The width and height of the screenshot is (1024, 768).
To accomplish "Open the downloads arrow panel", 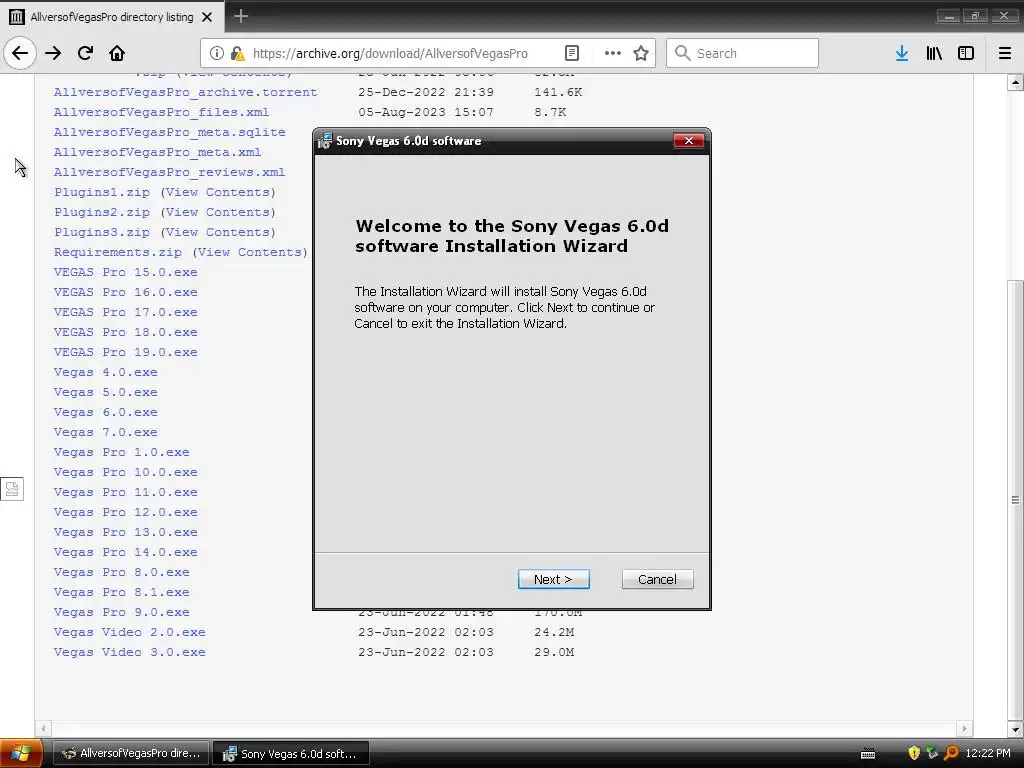I will pyautogui.click(x=902, y=53).
